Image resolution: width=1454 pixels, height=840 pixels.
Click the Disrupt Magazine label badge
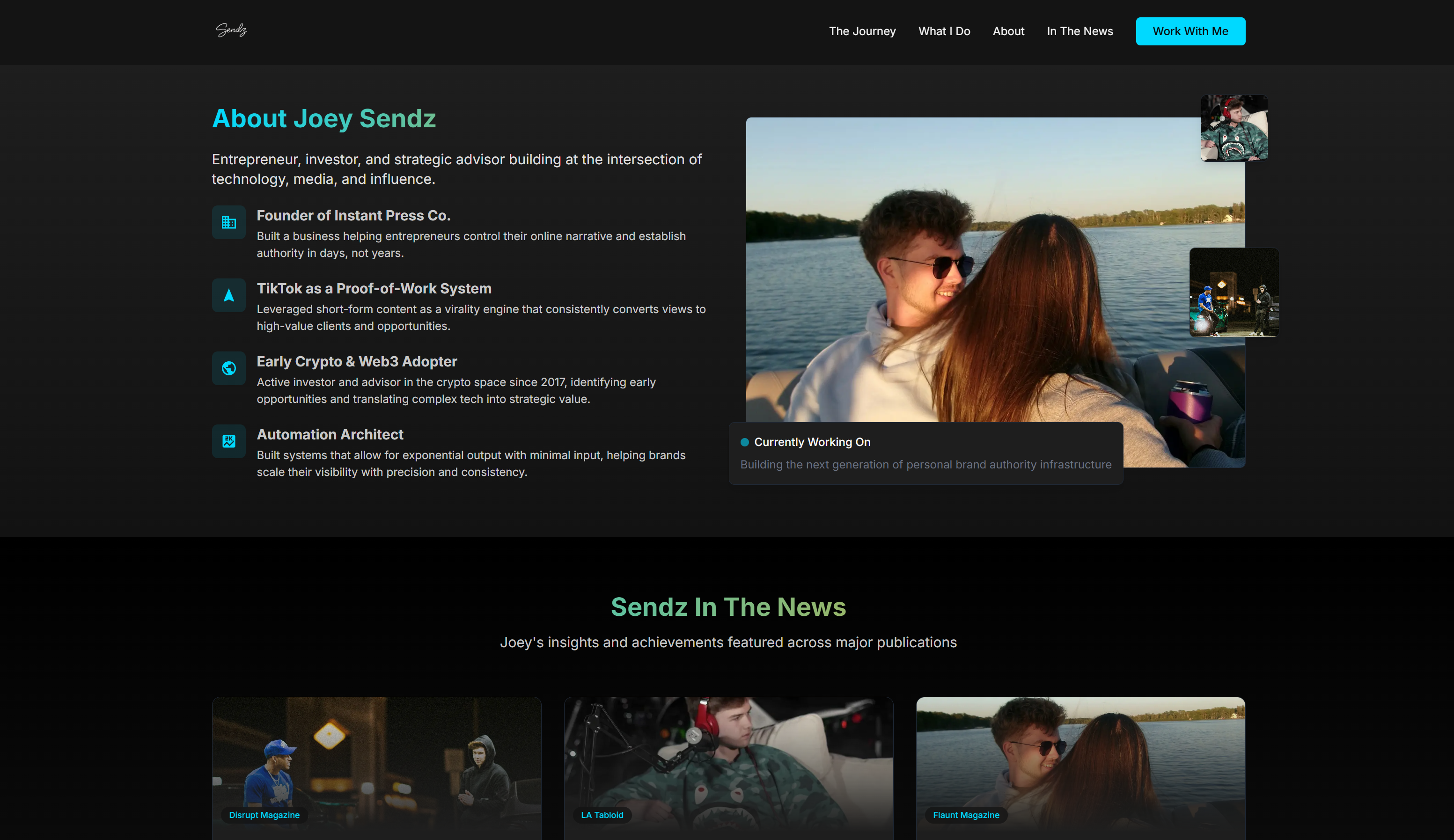pos(264,815)
